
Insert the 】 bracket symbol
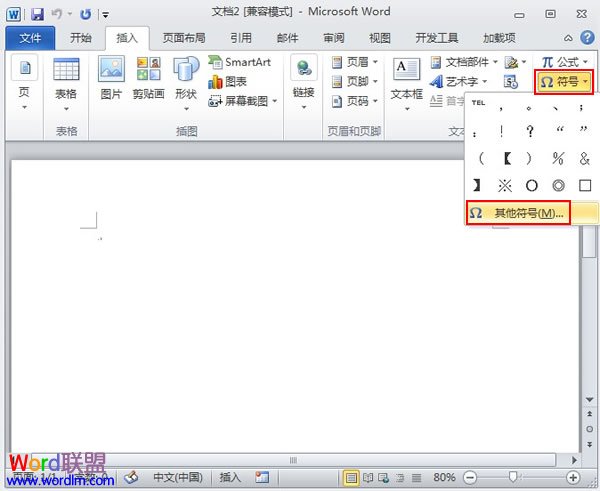point(476,186)
